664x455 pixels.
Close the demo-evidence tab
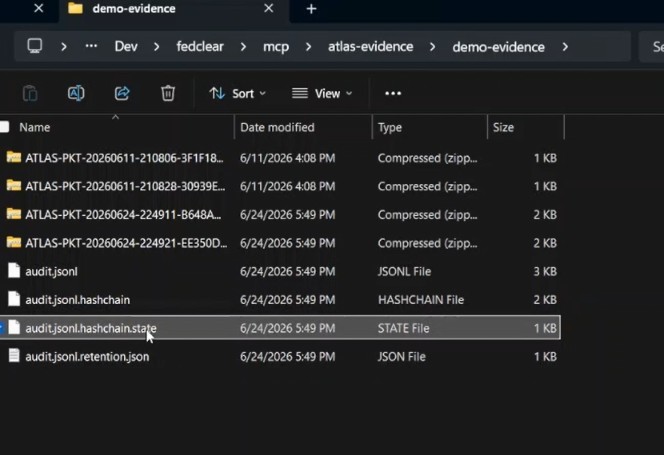[268, 8]
